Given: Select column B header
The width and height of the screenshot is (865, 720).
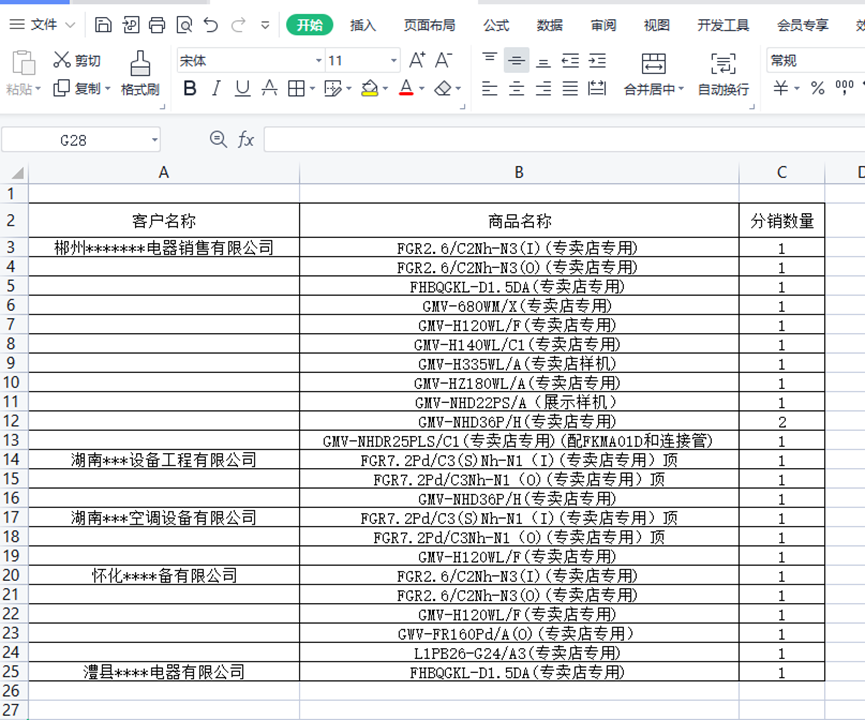Looking at the screenshot, I should [x=519, y=173].
